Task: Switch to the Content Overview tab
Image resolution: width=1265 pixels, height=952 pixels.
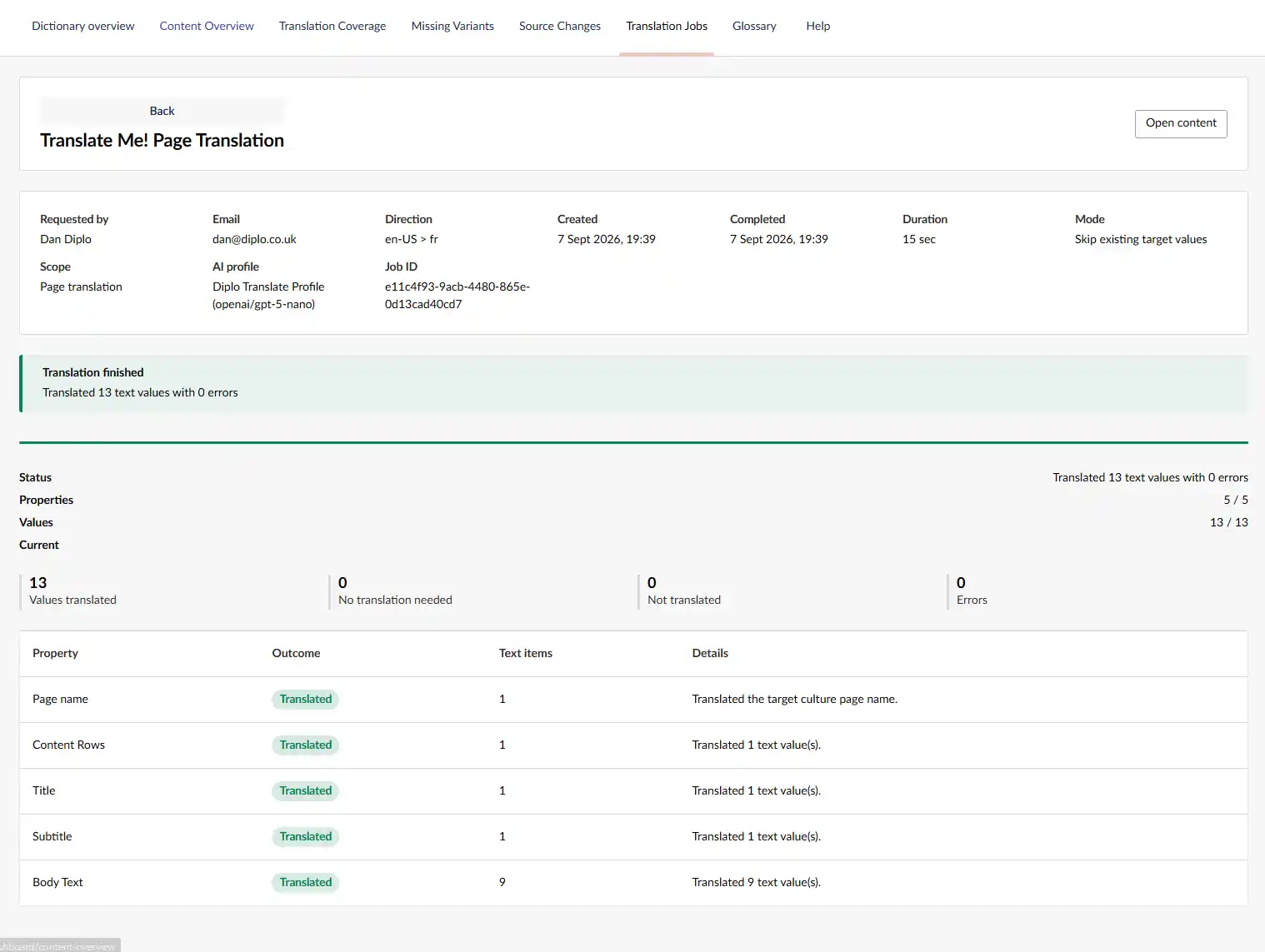Action: [x=207, y=26]
